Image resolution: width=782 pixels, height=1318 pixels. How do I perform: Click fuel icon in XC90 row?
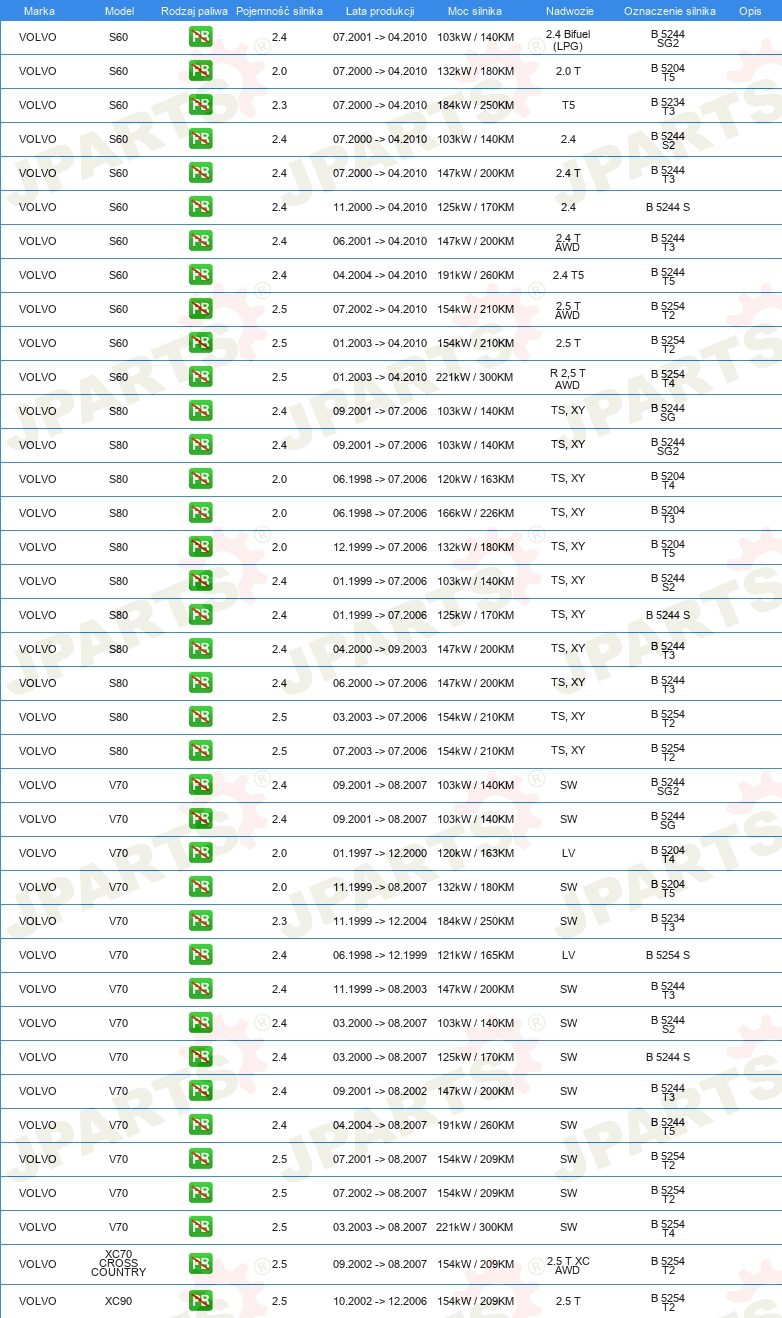click(x=200, y=1302)
